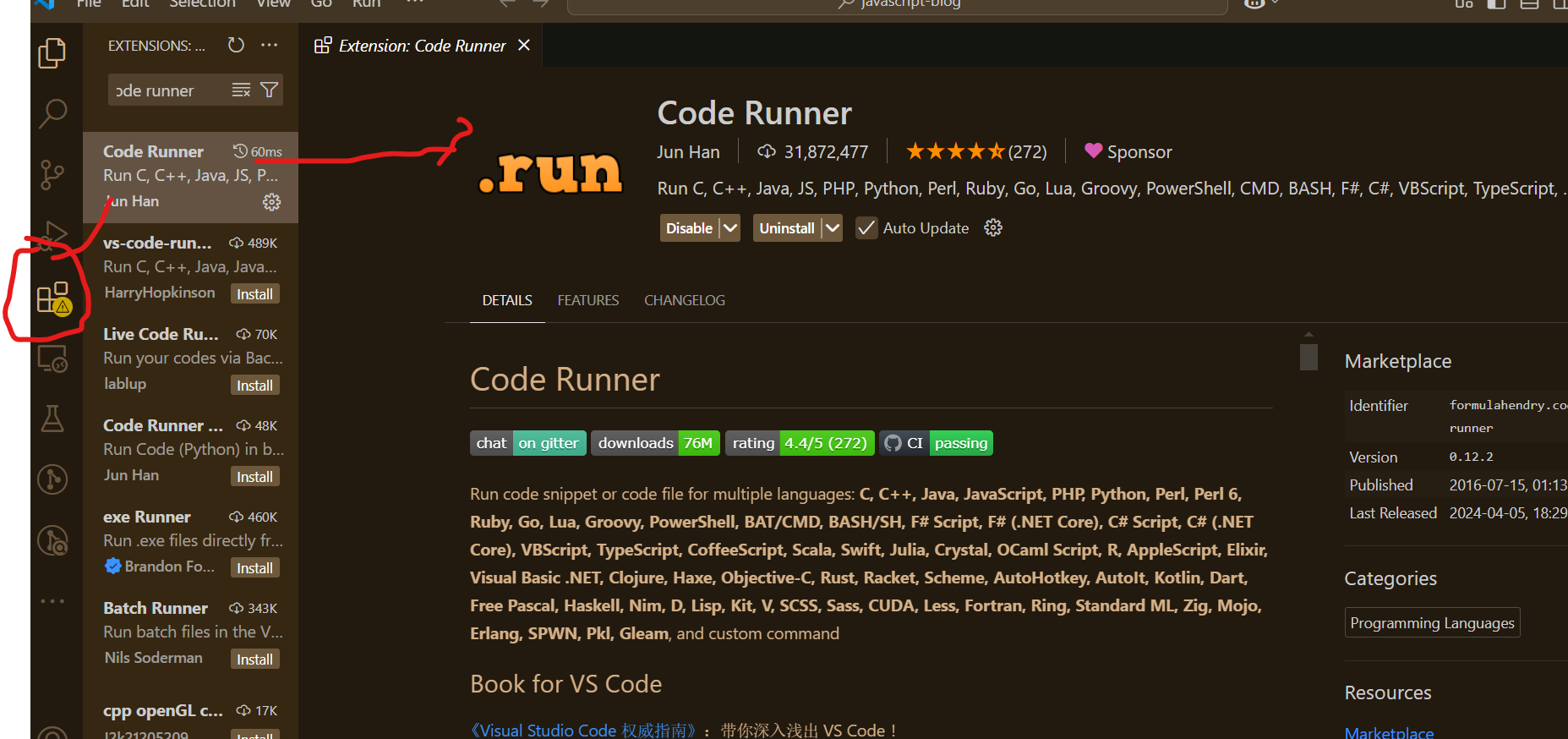Click the Sponsor heart link
Screen dimensions: 1568x739
coord(1128,151)
